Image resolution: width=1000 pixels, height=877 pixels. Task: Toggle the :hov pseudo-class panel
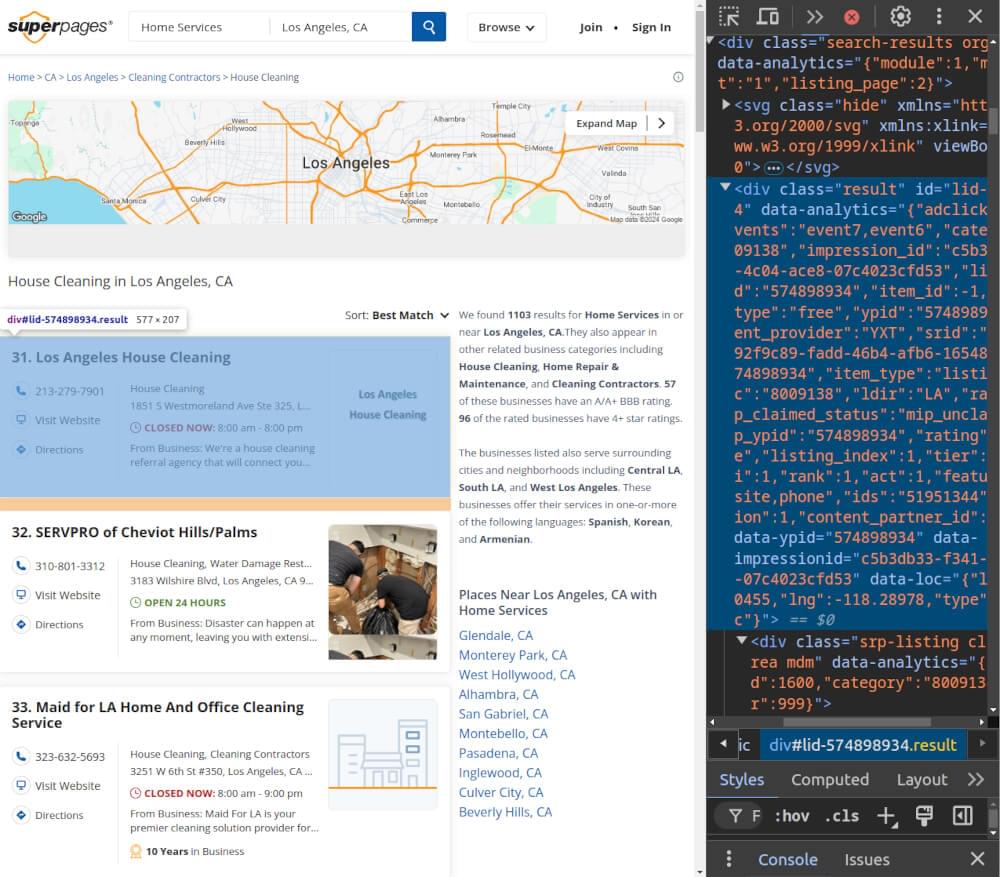[x=791, y=815]
